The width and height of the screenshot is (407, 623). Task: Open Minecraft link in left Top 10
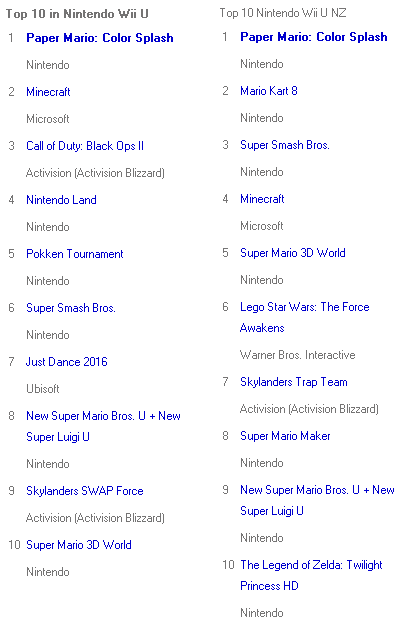48,92
